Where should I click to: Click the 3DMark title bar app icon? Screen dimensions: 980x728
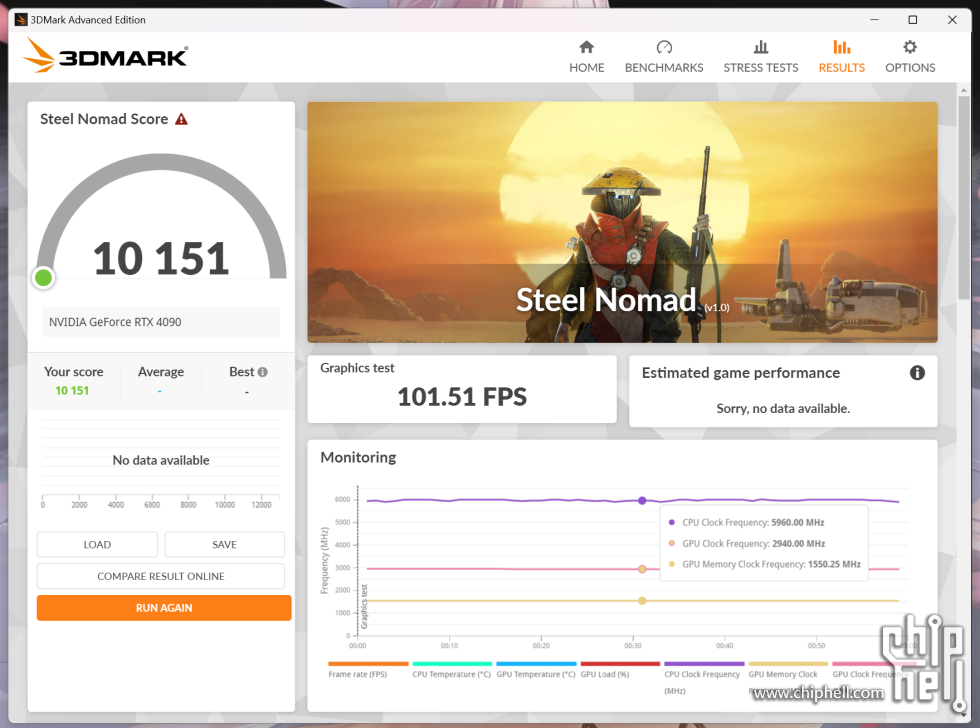click(21, 20)
